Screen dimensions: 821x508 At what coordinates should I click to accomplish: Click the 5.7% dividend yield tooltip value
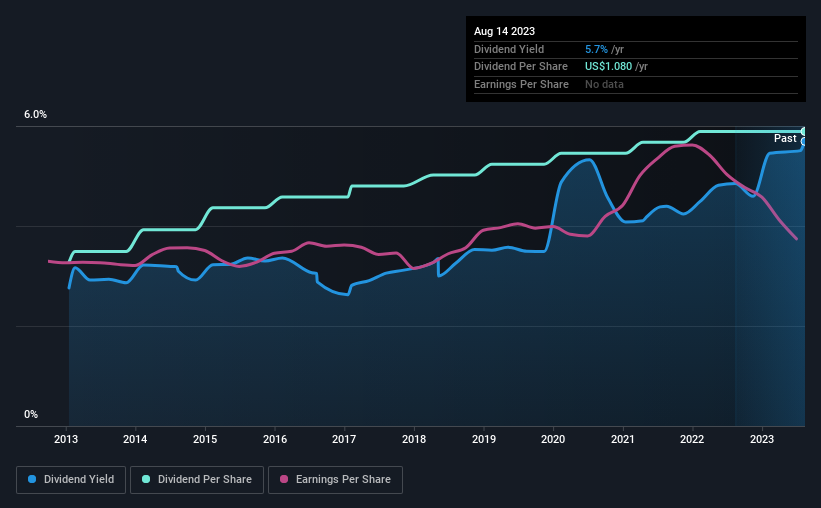click(x=597, y=49)
